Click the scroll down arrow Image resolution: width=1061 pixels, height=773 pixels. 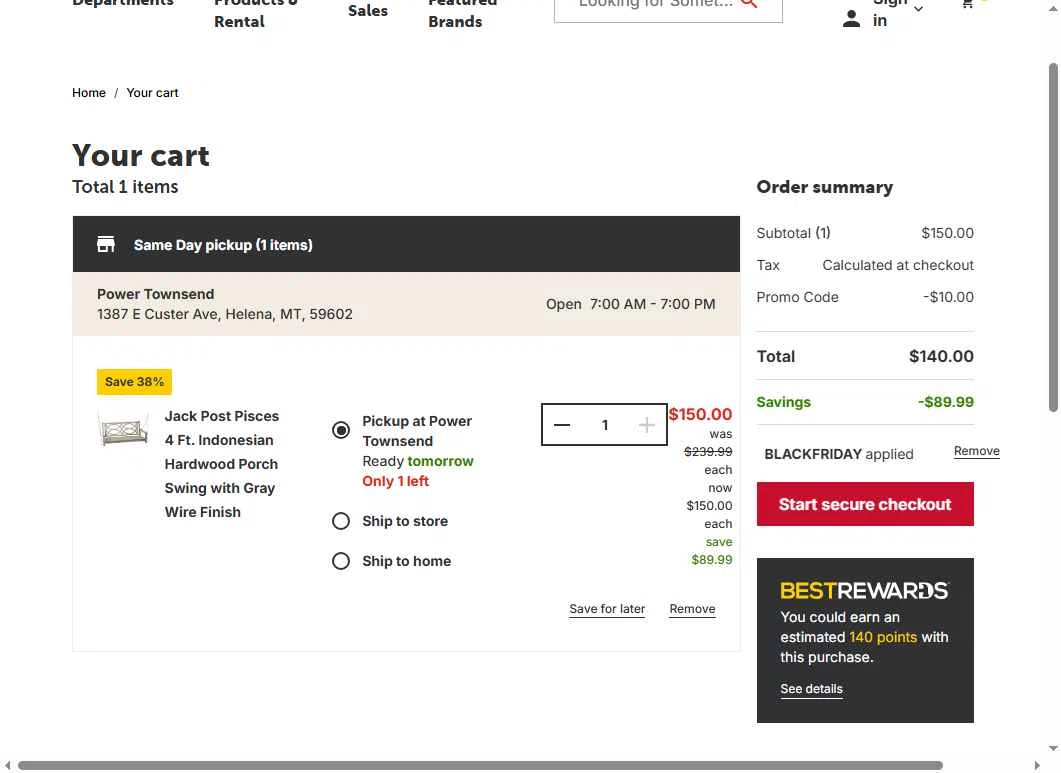(1053, 749)
